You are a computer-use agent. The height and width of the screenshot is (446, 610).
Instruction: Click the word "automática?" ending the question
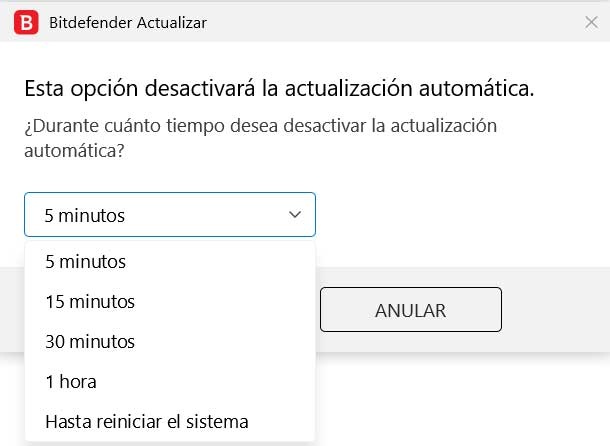[x=73, y=150]
